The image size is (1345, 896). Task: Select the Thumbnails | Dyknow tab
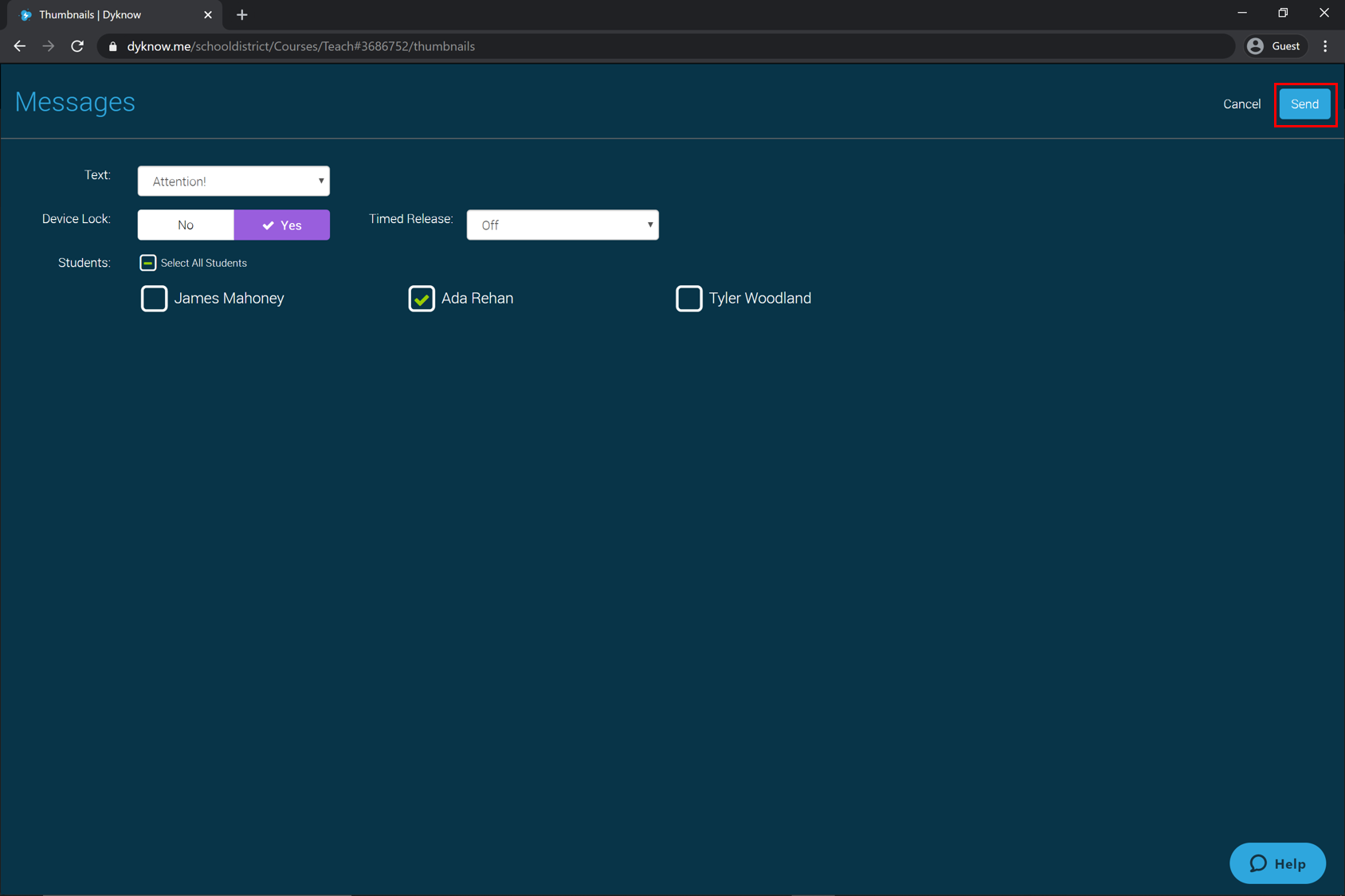click(116, 15)
